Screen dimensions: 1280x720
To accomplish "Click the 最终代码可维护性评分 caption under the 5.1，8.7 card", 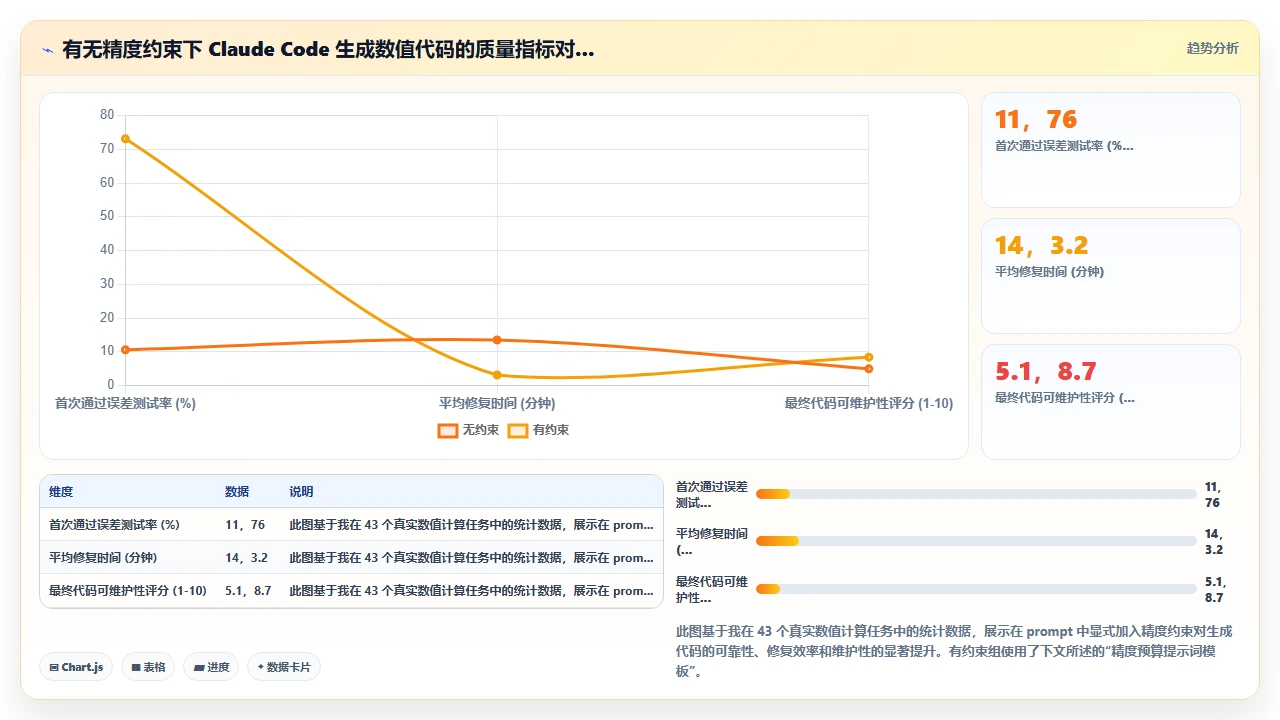I will tap(1064, 398).
